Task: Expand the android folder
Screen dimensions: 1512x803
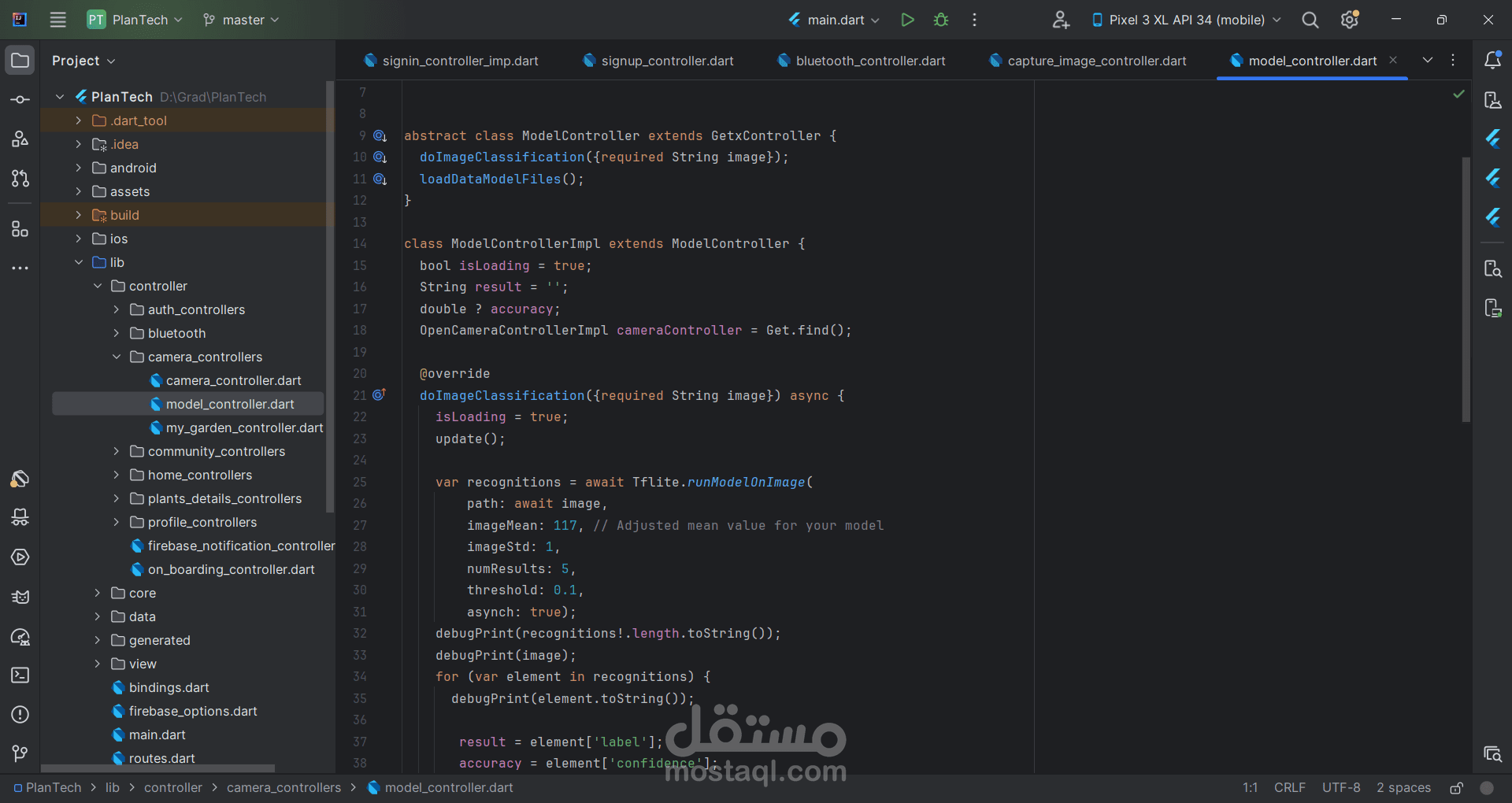Action: tap(78, 168)
